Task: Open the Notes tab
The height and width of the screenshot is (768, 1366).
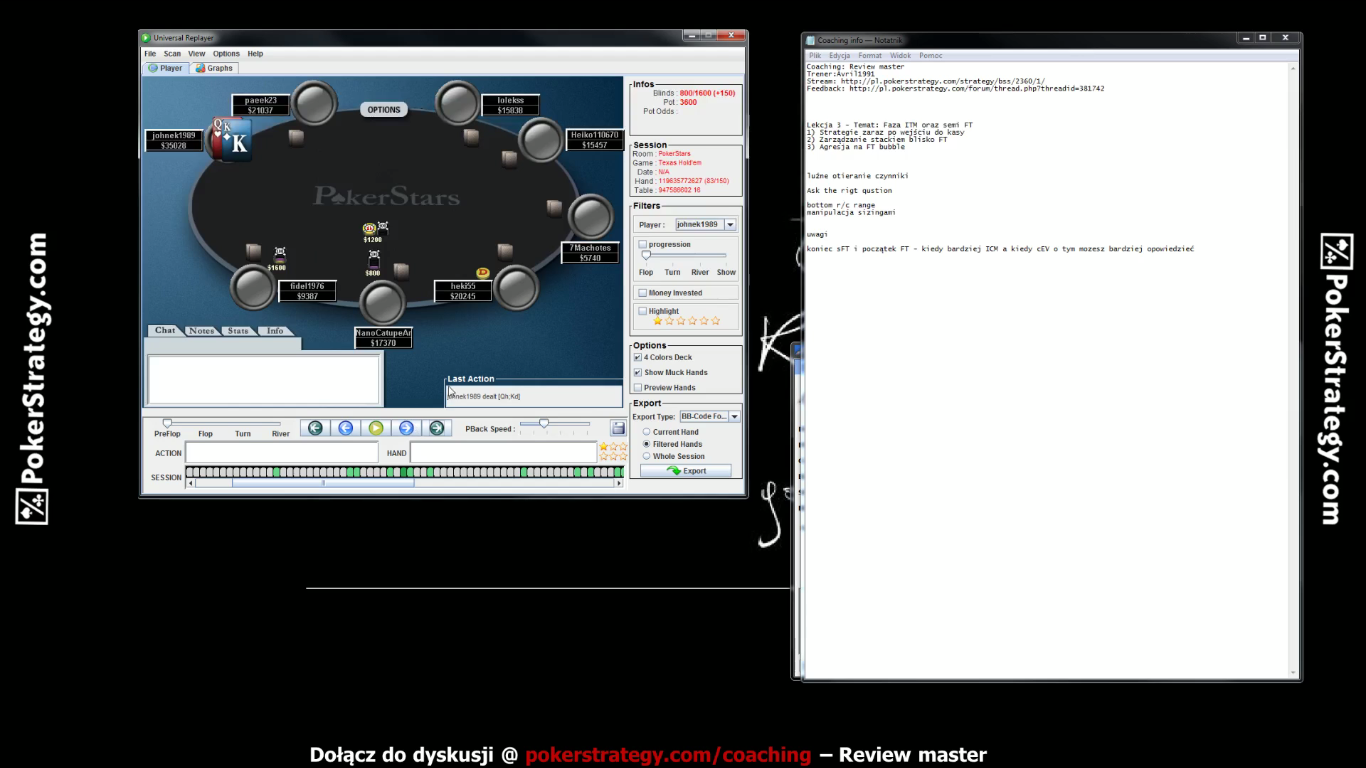Action: point(201,331)
